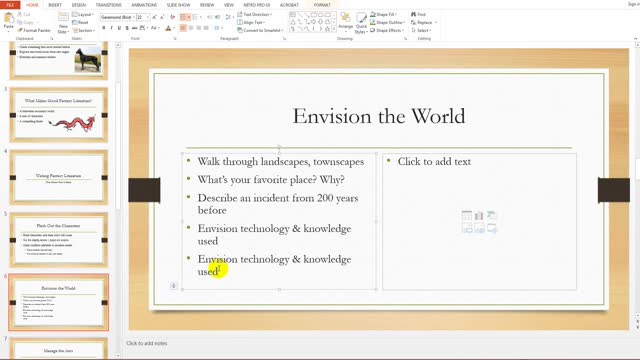Open the Drawing dialog launcher
The width and height of the screenshot is (640, 360).
(x=405, y=39)
